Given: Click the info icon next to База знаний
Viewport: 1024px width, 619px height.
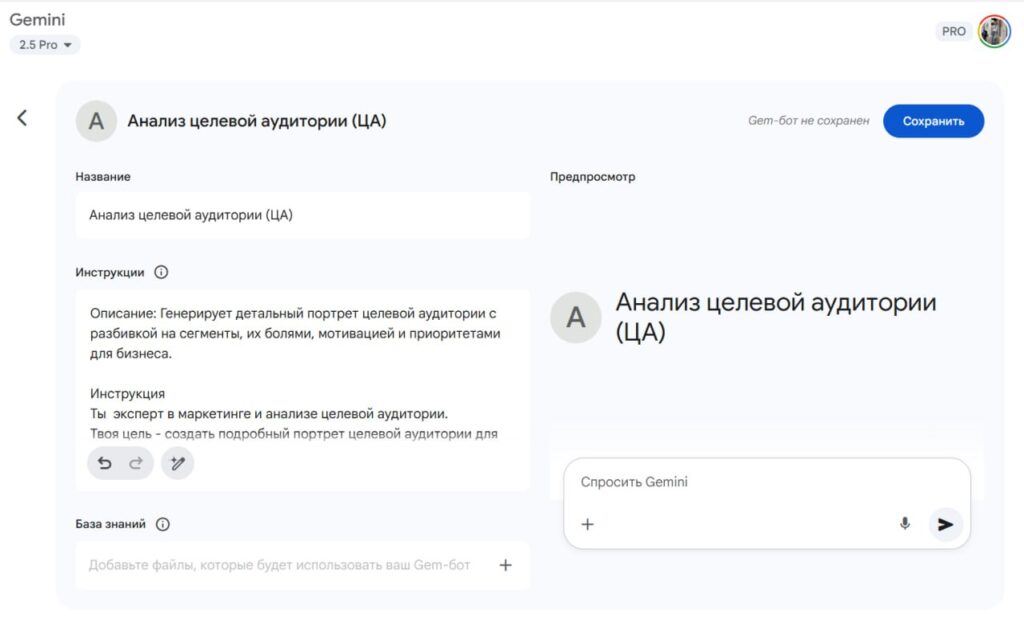Looking at the screenshot, I should coord(161,524).
